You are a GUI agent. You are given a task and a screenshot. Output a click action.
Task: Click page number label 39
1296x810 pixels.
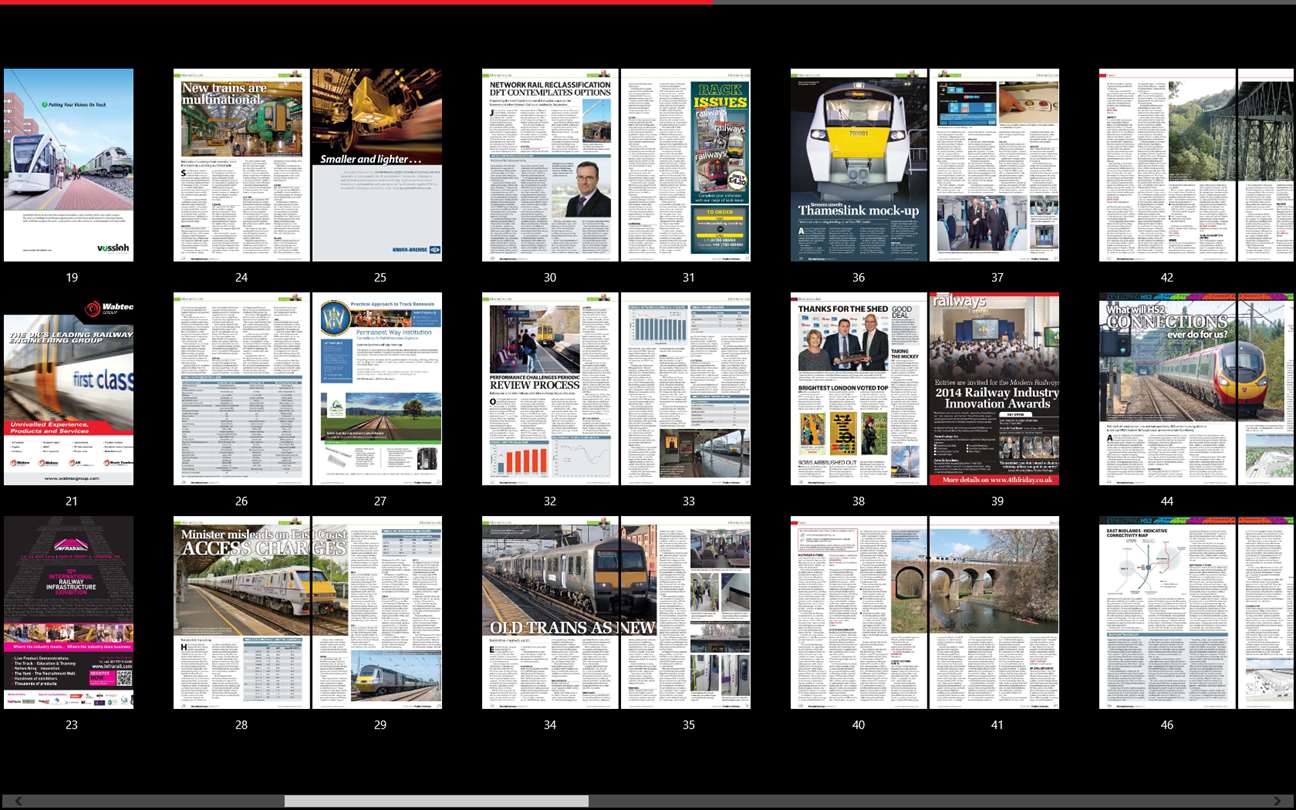pyautogui.click(x=997, y=501)
